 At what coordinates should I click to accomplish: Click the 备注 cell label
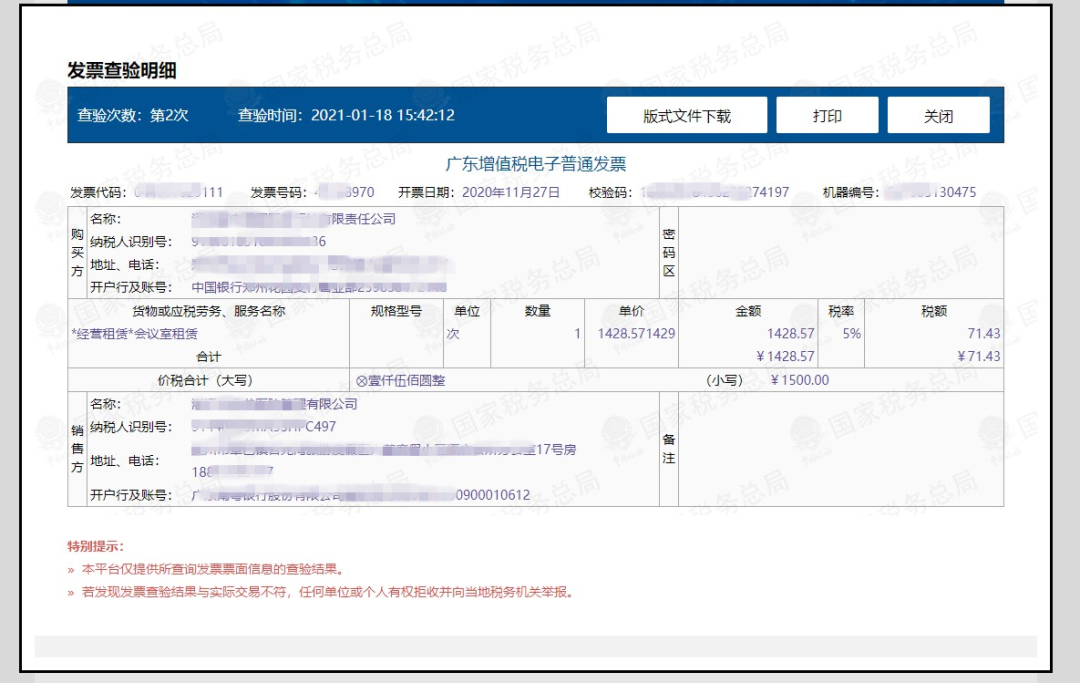pos(669,448)
